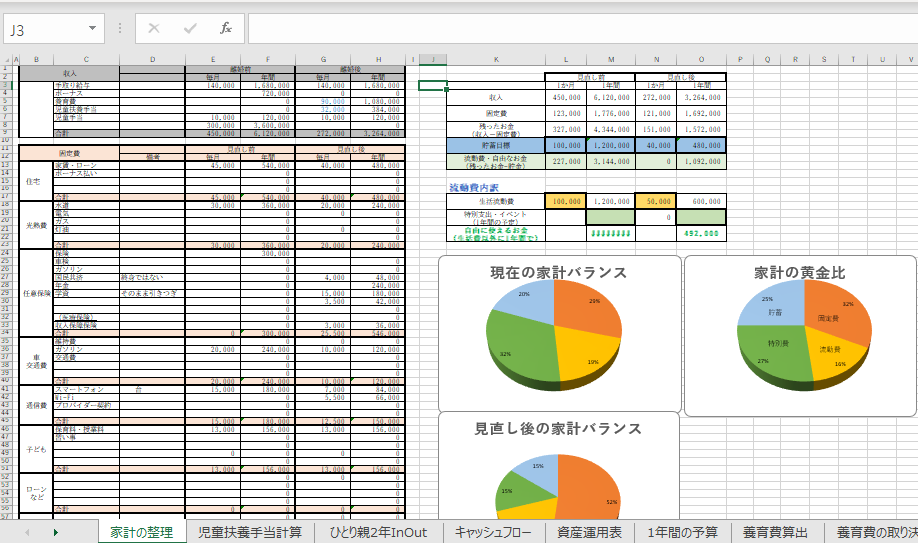Screen dimensions: 918x543
Task: Select the 600,000 cell
Action: (x=701, y=202)
